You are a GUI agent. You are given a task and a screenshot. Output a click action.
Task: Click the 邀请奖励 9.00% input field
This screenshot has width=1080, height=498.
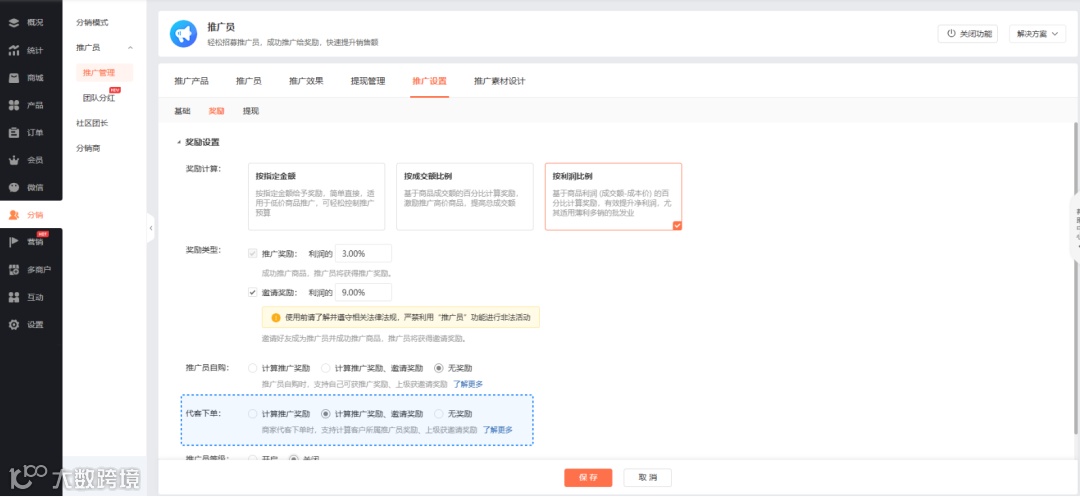pyautogui.click(x=363, y=292)
